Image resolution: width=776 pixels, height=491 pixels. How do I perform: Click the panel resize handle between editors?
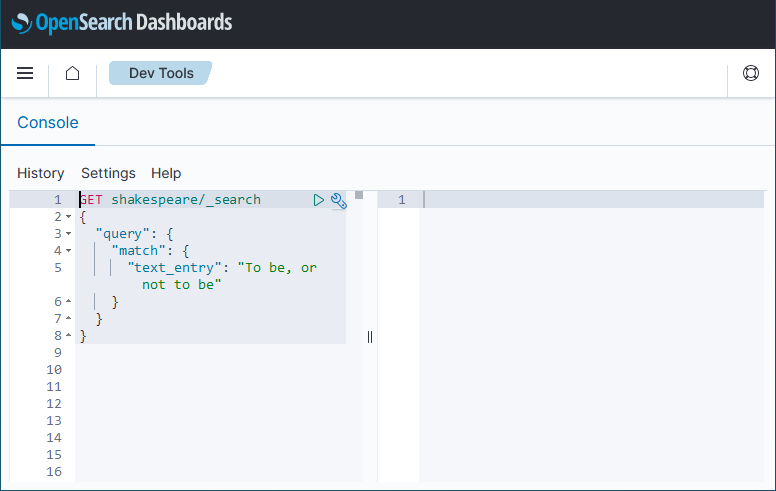tap(370, 337)
